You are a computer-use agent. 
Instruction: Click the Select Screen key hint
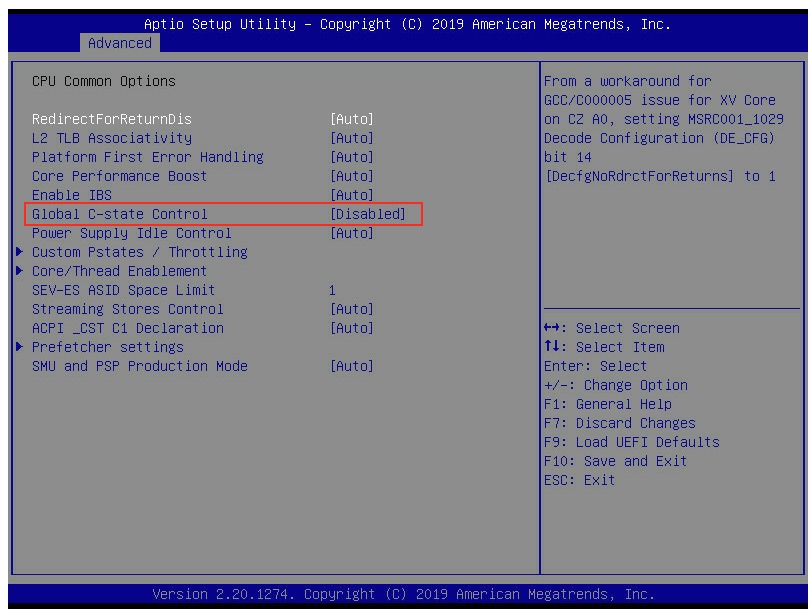click(x=612, y=328)
